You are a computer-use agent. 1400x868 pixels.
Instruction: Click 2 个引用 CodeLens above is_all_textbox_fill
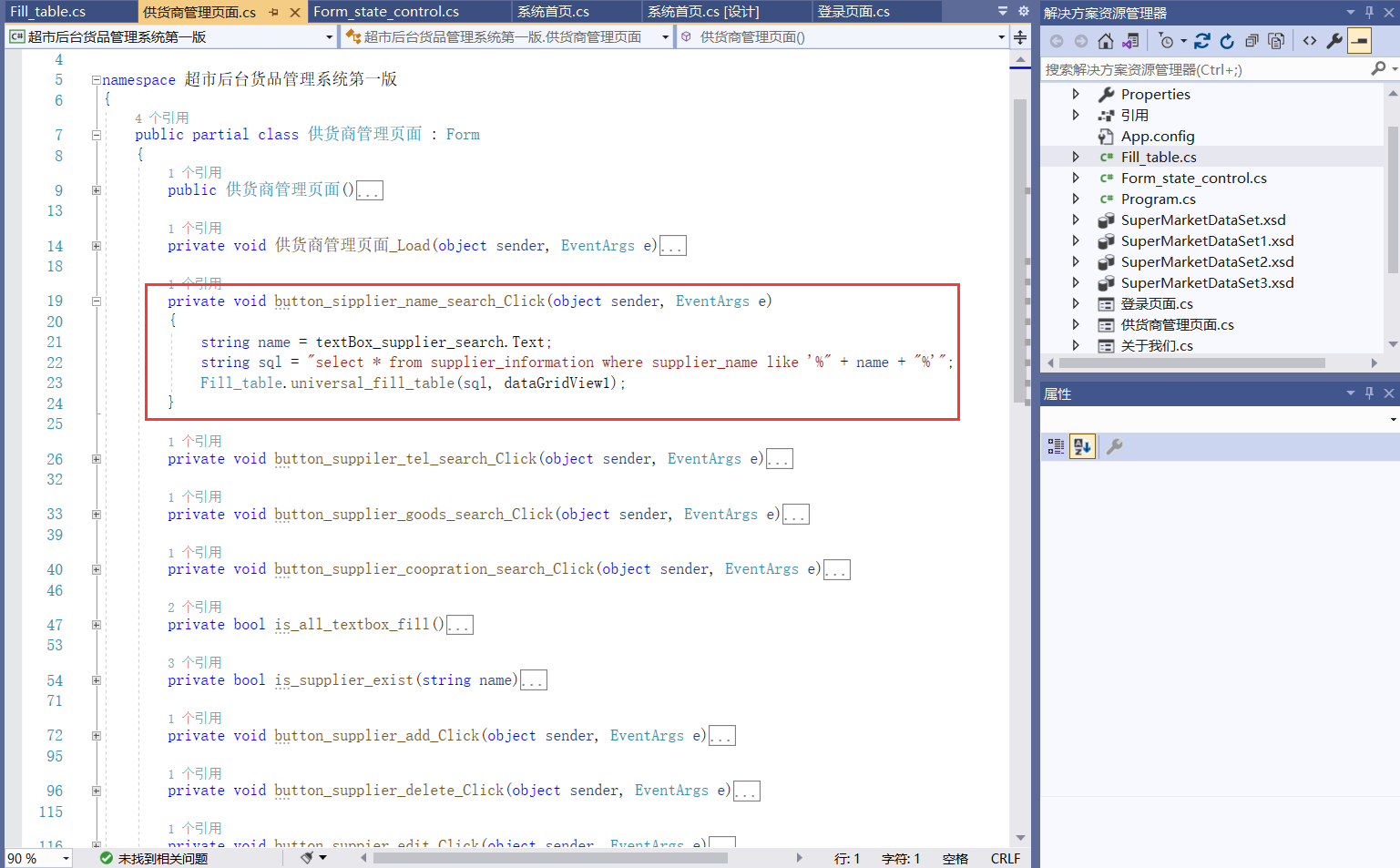195,607
